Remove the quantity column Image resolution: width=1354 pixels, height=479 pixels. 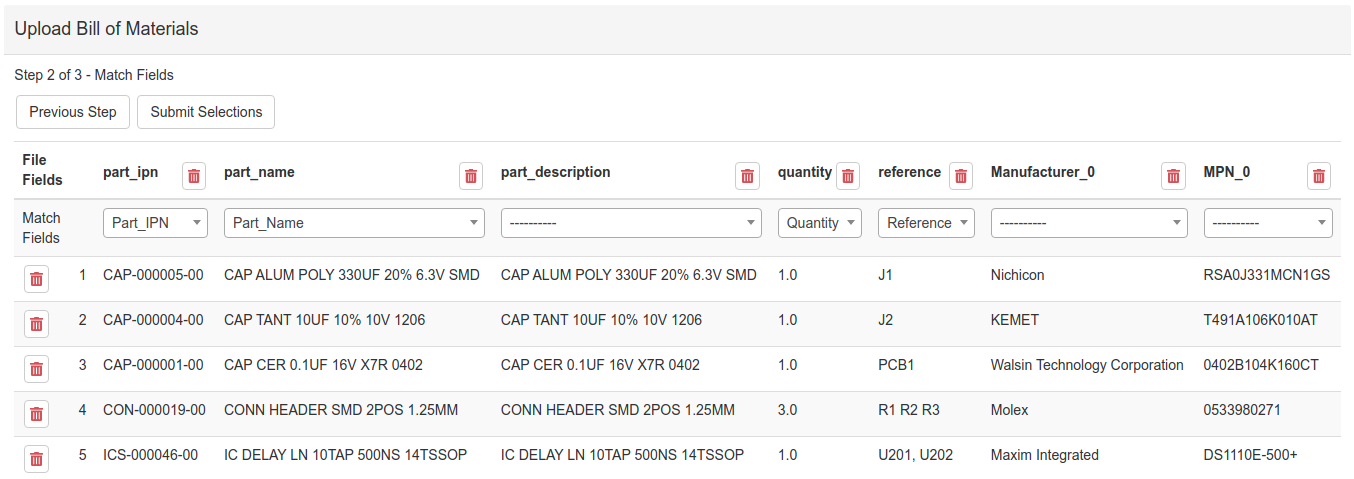(848, 176)
